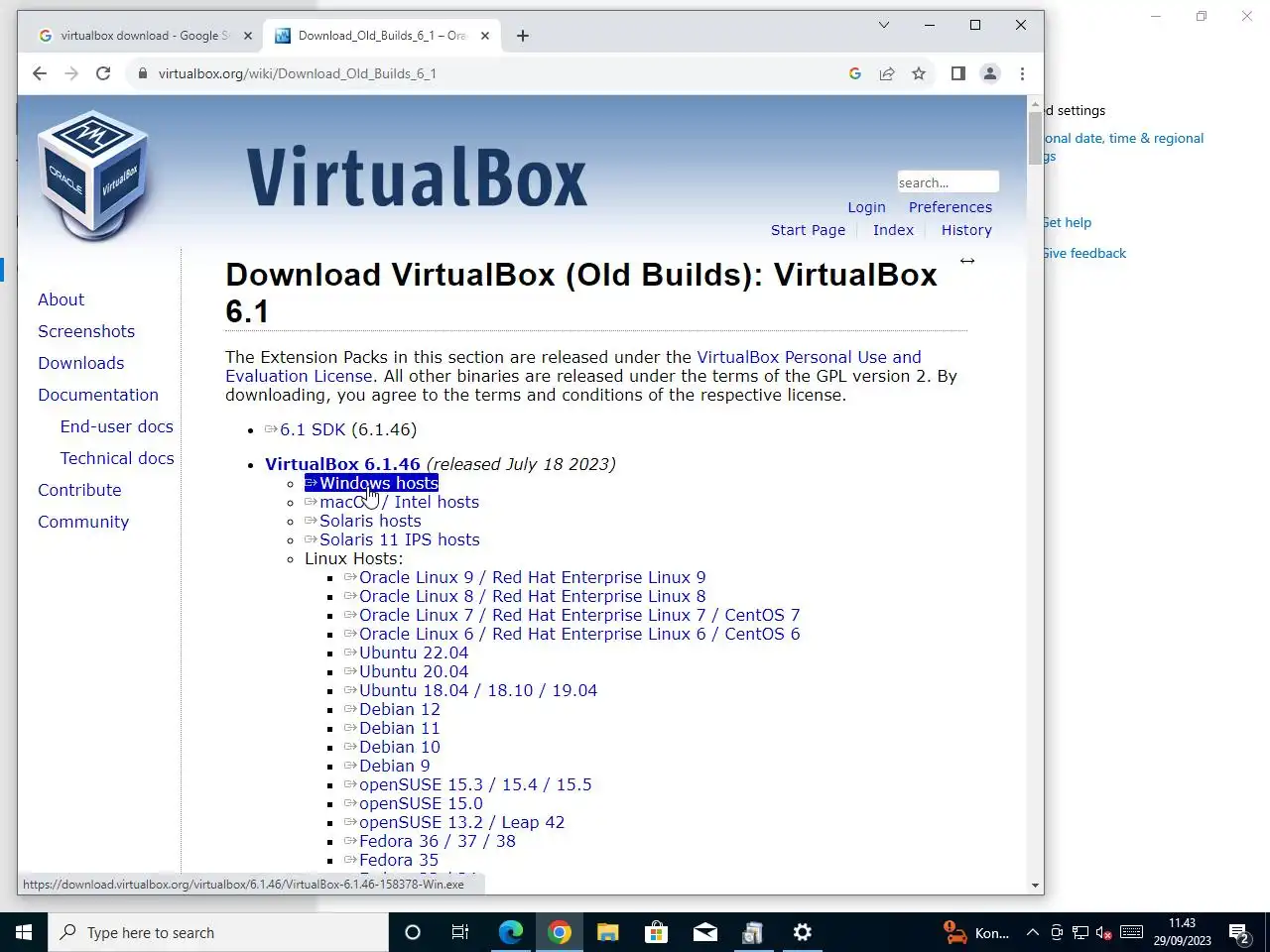Open VirtualBox Personal Use and Evaluation License
This screenshot has height=952, width=1270.
809,357
